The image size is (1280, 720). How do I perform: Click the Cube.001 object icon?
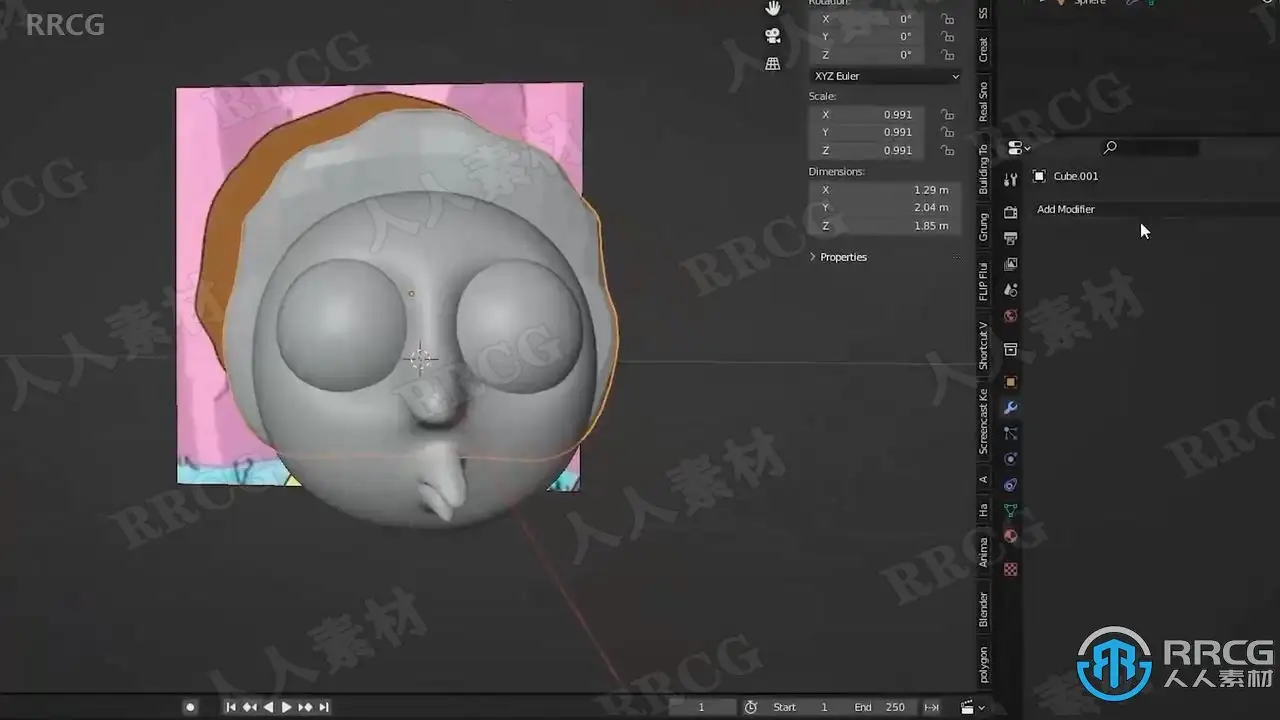1039,176
